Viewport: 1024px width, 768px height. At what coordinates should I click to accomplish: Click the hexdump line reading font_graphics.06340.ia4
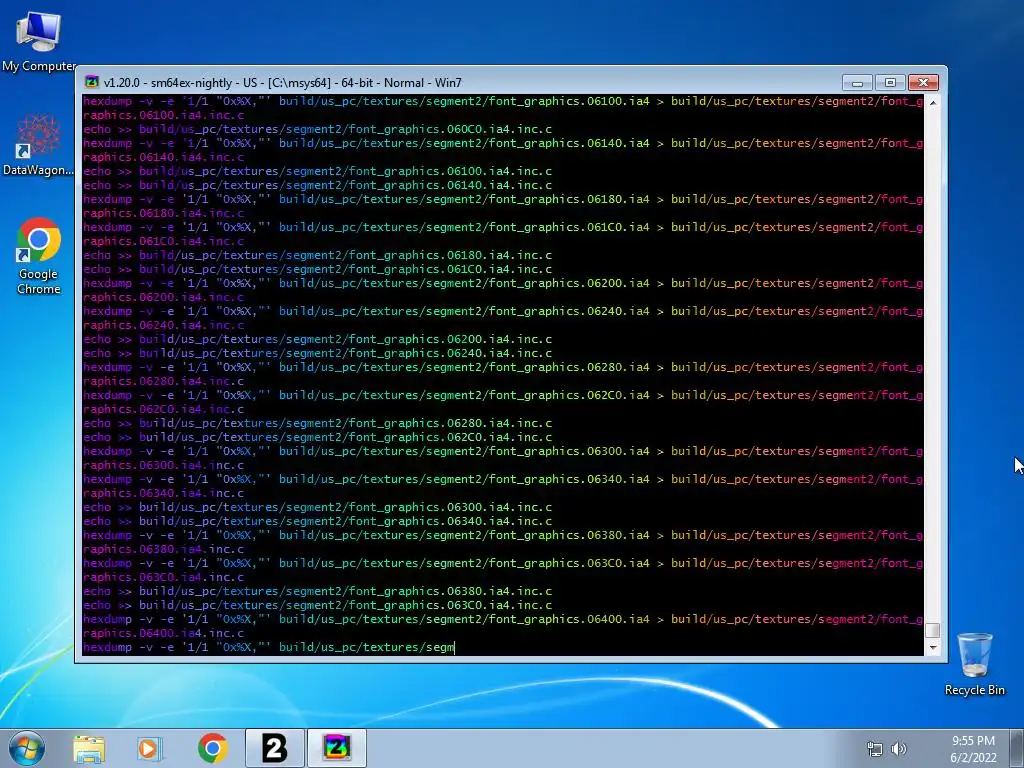click(503, 479)
